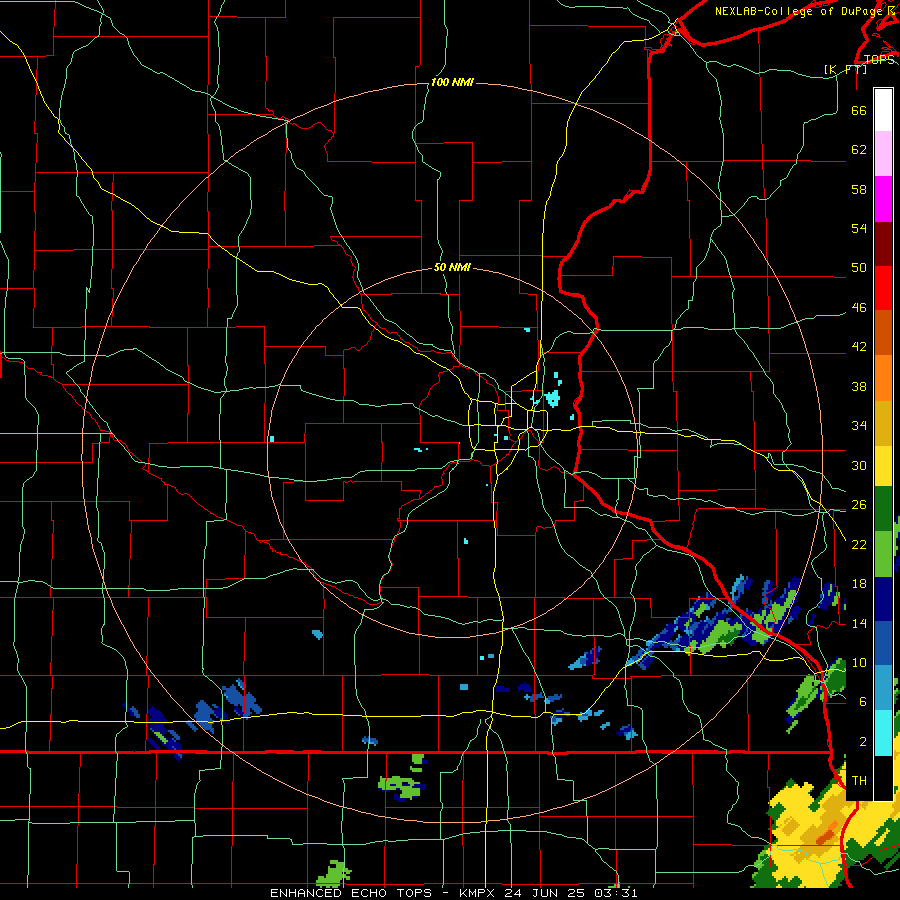The image size is (900, 900).
Task: Pick the bright yellow legend swatch
Action: [x=883, y=466]
